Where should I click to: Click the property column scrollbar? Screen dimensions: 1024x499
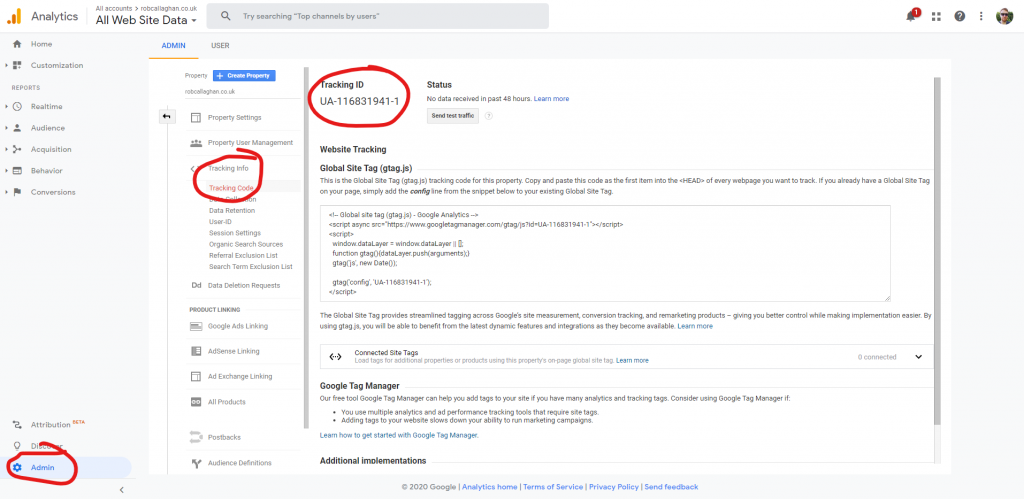306,248
